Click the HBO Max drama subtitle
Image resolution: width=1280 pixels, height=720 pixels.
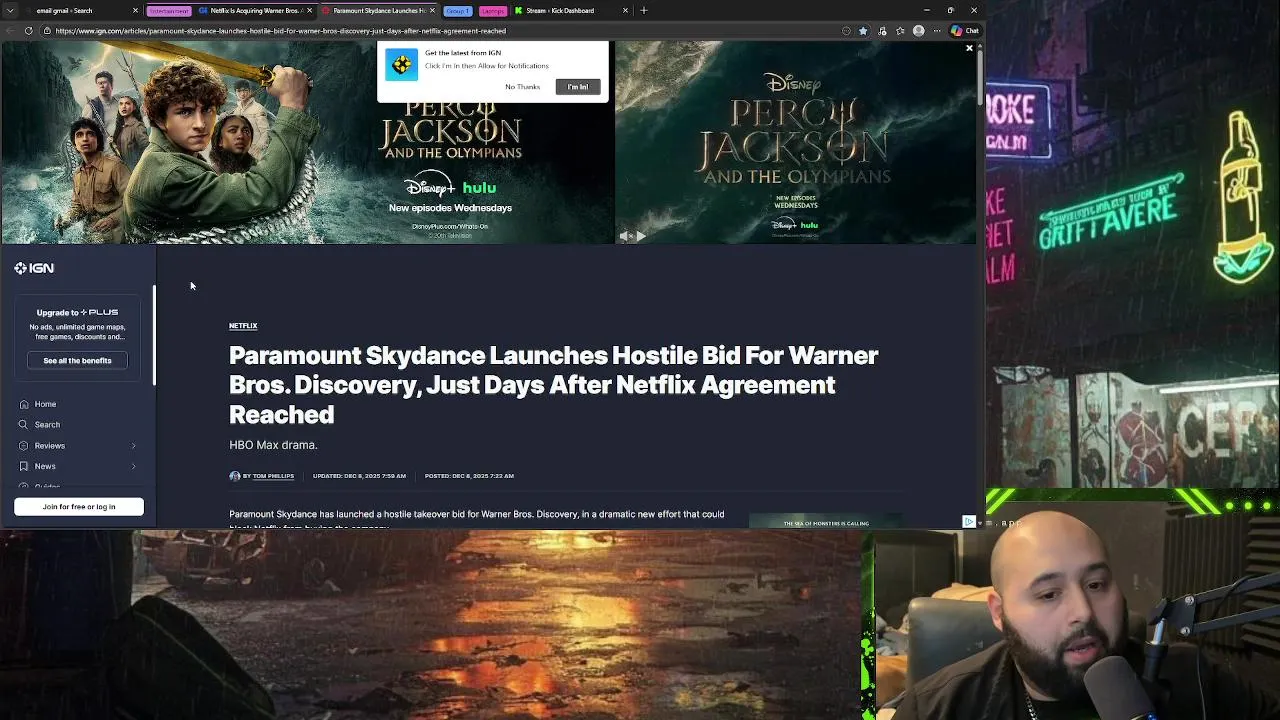(273, 445)
